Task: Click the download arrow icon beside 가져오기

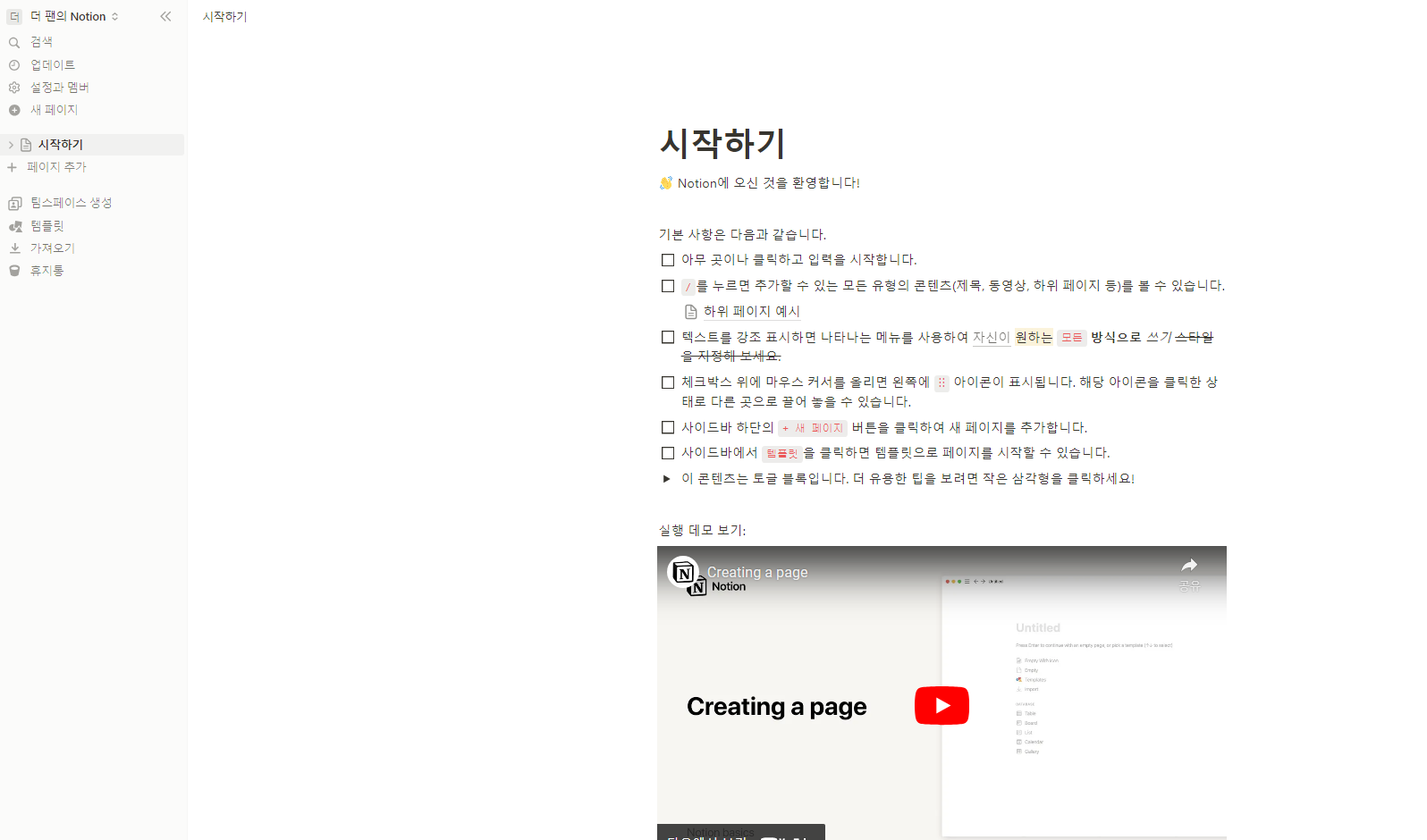Action: [14, 248]
